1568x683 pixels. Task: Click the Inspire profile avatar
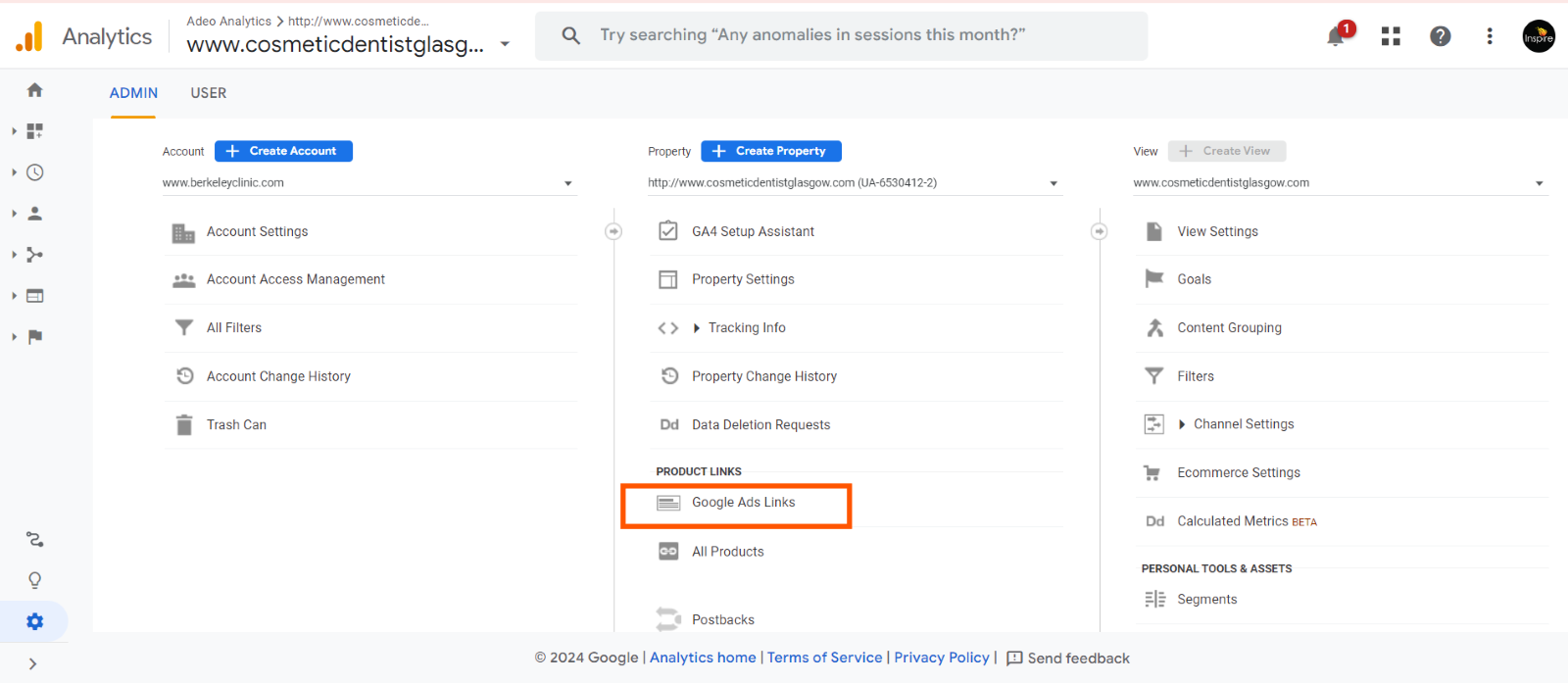pyautogui.click(x=1539, y=36)
